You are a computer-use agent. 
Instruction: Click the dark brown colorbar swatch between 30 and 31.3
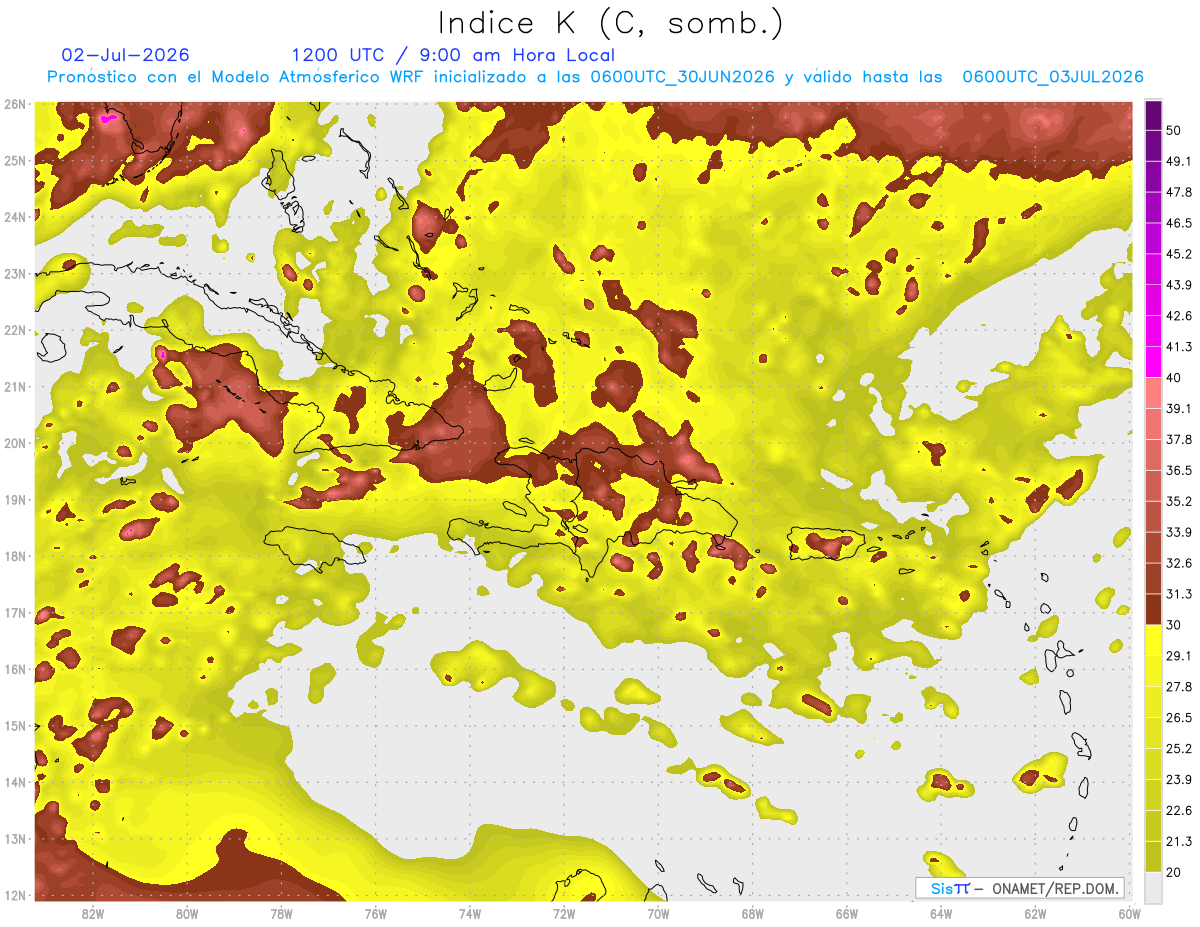[1153, 610]
